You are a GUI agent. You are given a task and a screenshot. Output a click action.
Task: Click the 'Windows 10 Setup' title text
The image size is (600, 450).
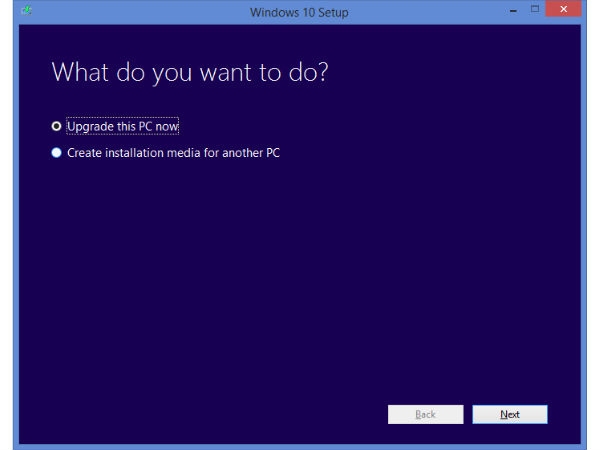tap(299, 12)
